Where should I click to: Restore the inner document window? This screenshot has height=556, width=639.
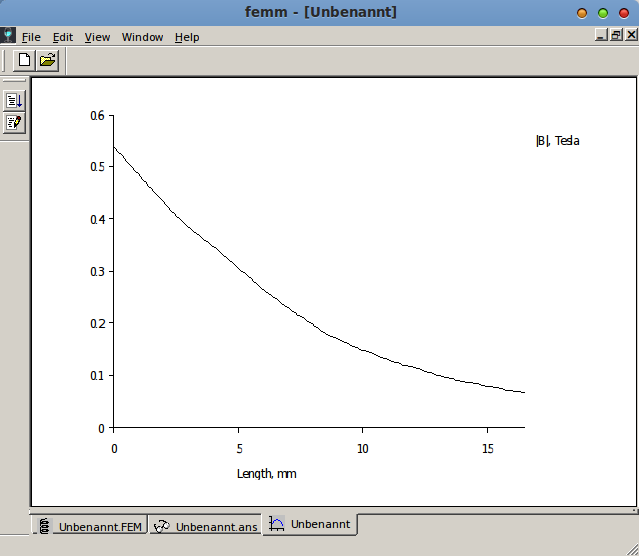(616, 35)
